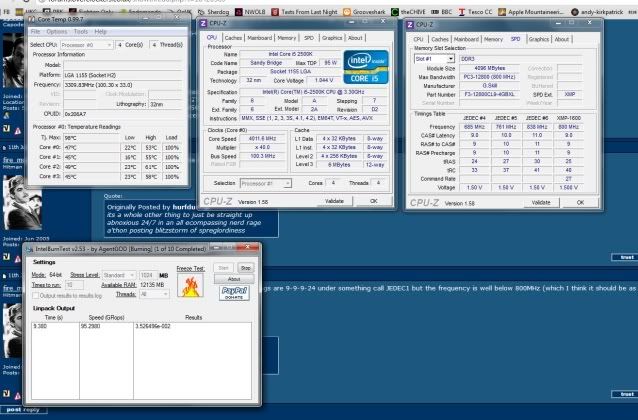Open the Selection Processor #1 dropdown in CPU-Z
Image resolution: width=638 pixels, height=420 pixels.
pos(265,184)
